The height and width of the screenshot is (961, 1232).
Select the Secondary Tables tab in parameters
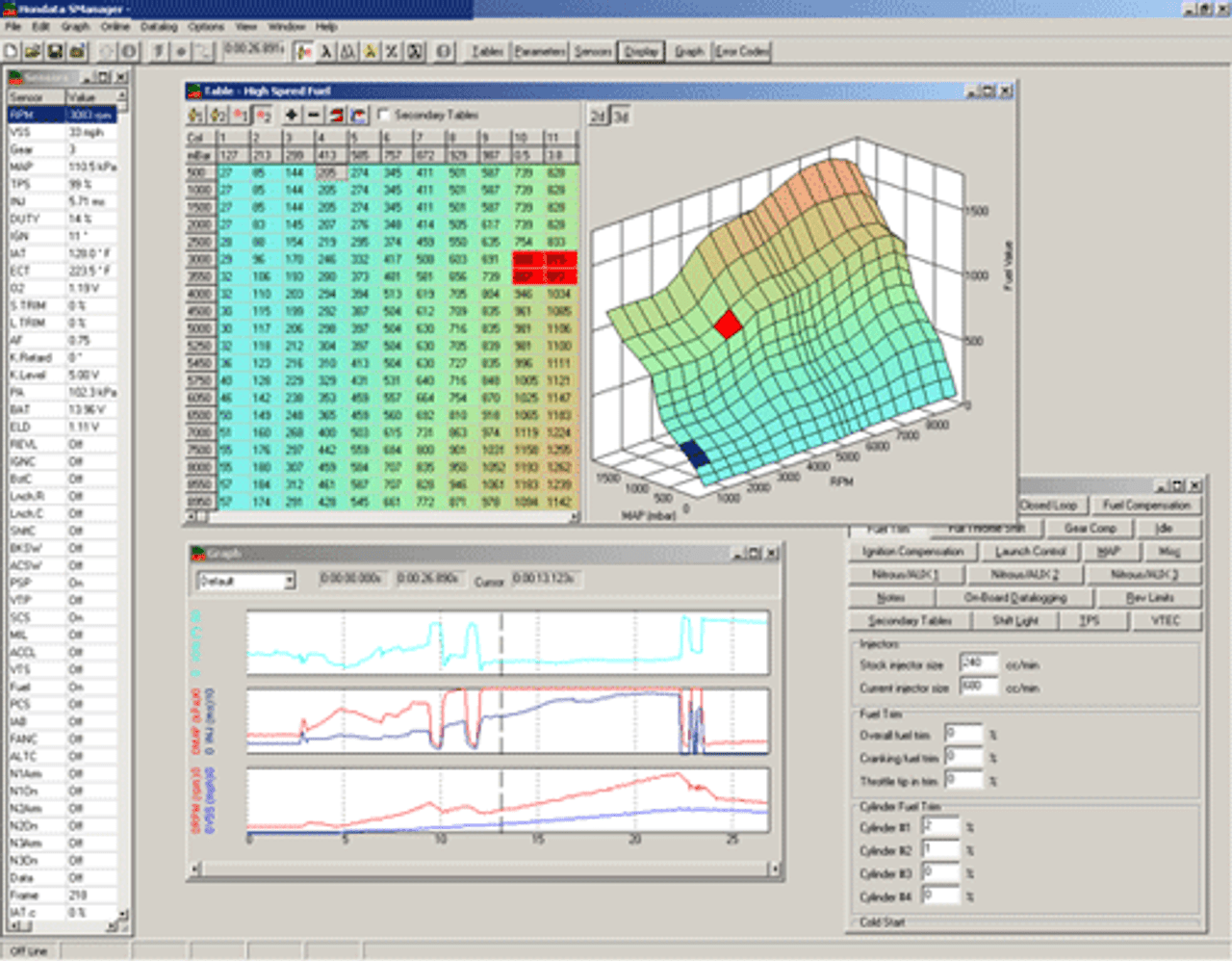(x=910, y=620)
